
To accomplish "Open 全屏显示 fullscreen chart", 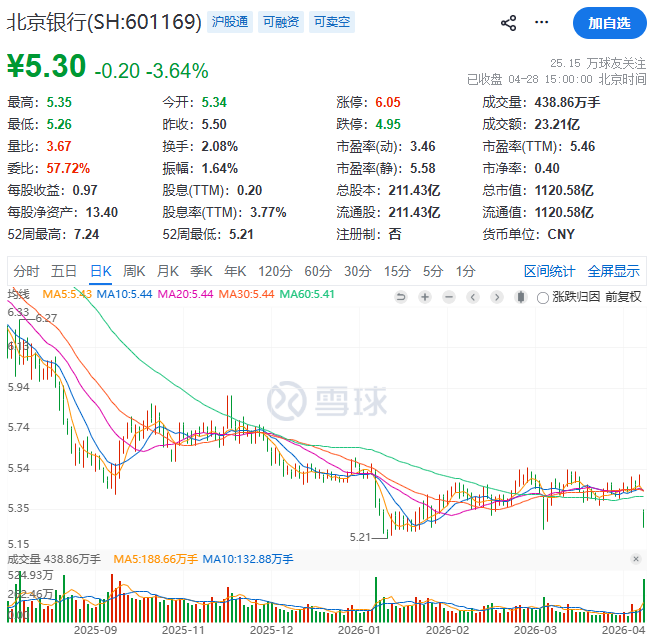I will tap(613, 271).
